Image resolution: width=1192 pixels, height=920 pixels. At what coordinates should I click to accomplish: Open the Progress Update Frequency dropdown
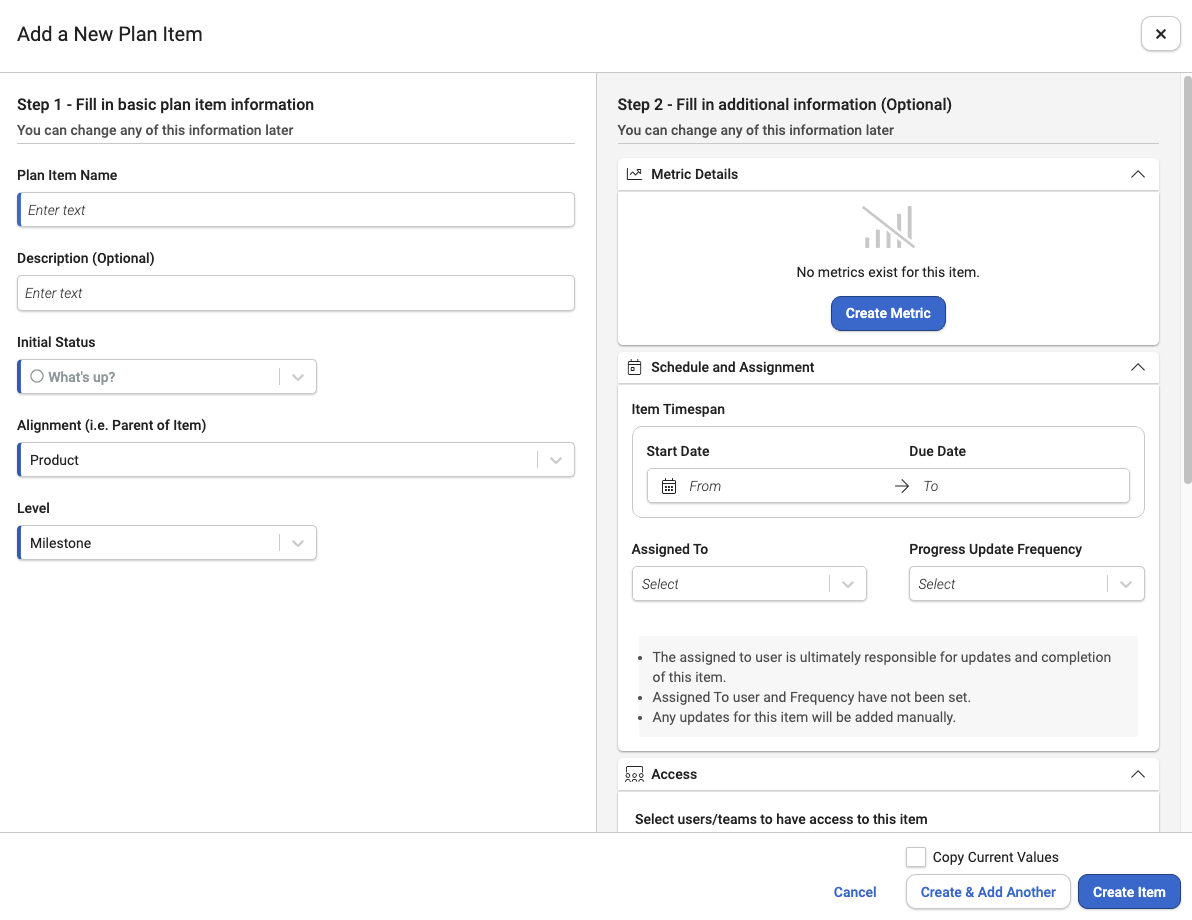pyautogui.click(x=1026, y=584)
